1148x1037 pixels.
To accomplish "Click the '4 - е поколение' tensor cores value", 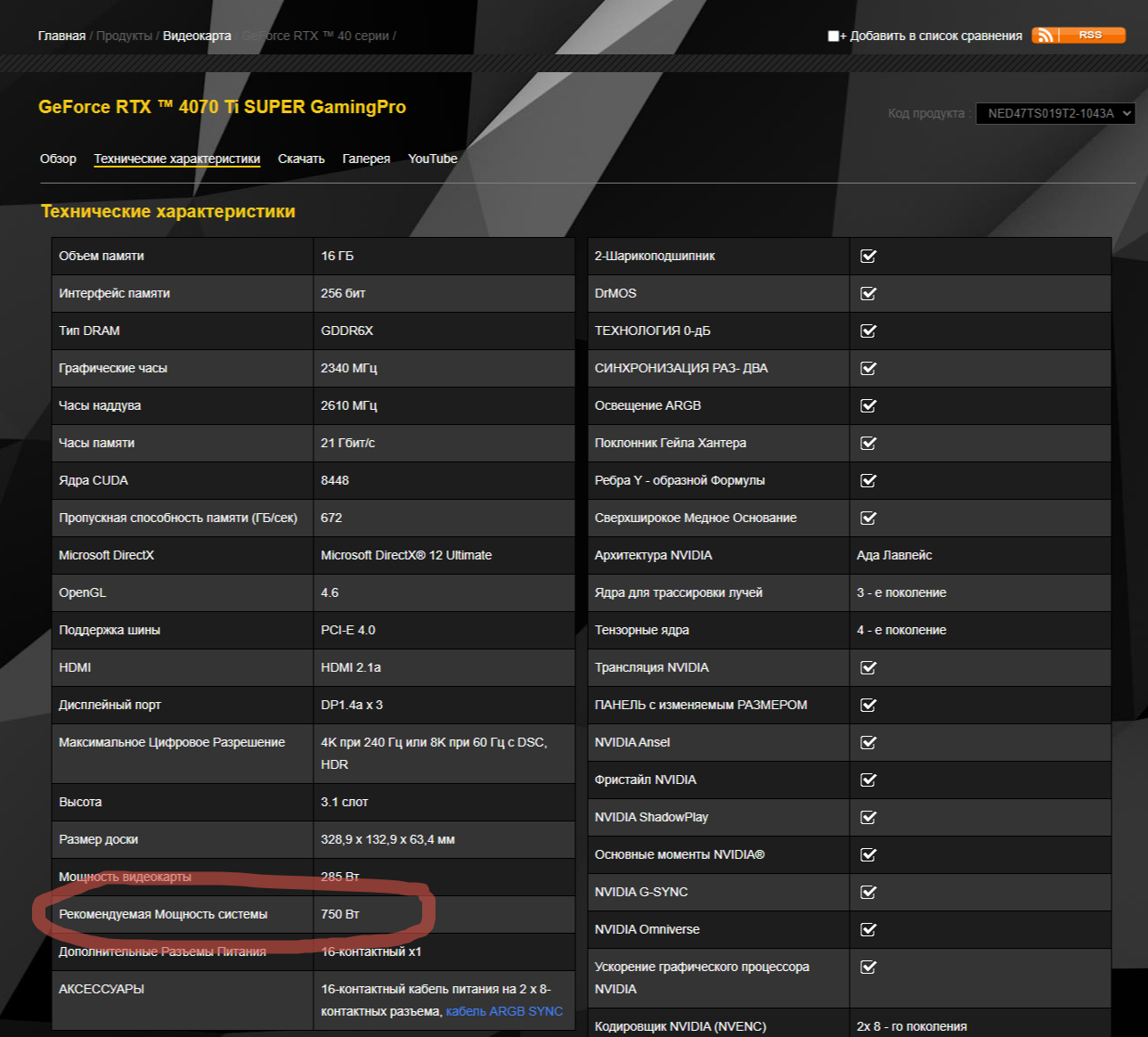I will [901, 630].
